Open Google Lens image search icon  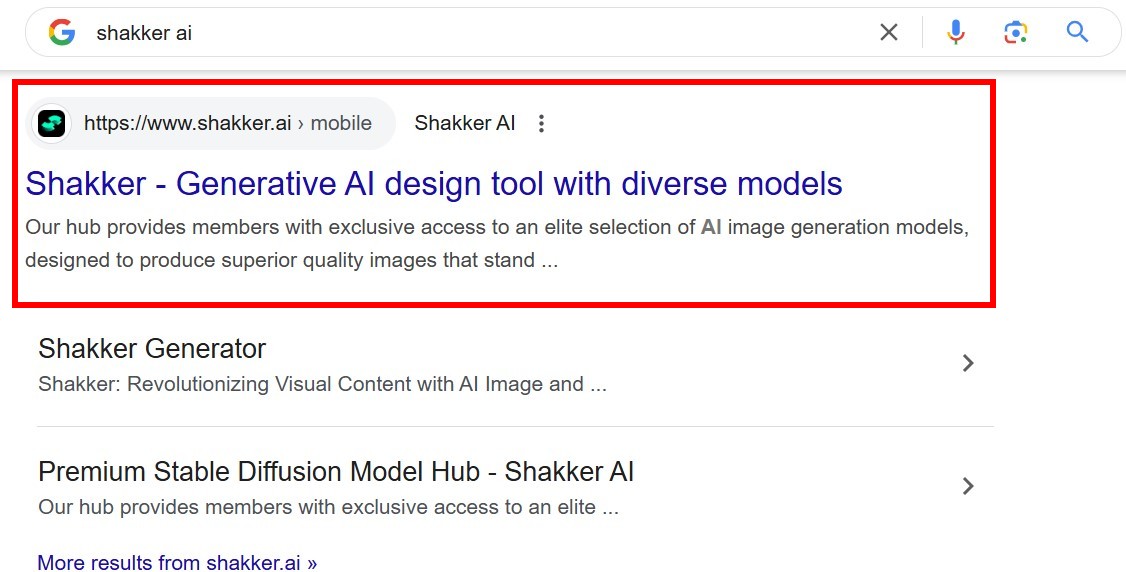coord(1015,32)
